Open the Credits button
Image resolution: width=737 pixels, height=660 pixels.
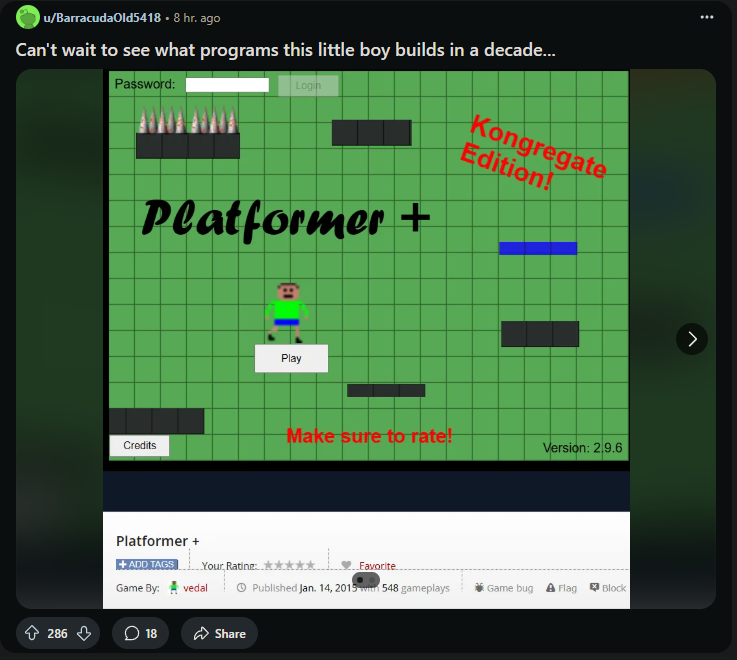coord(140,445)
